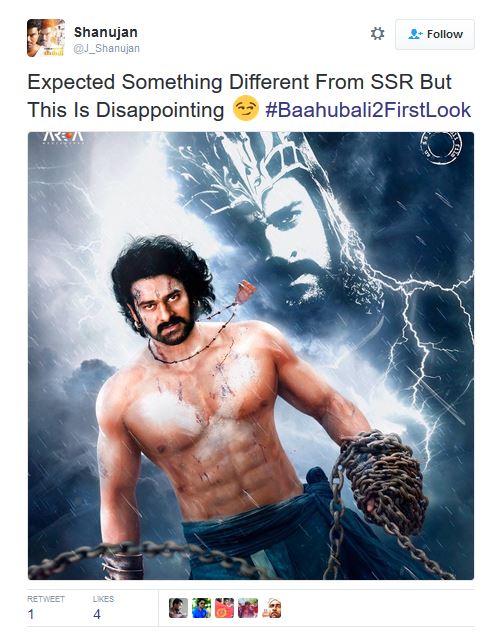Click the Follow button
The height and width of the screenshot is (634, 500).
point(435,34)
